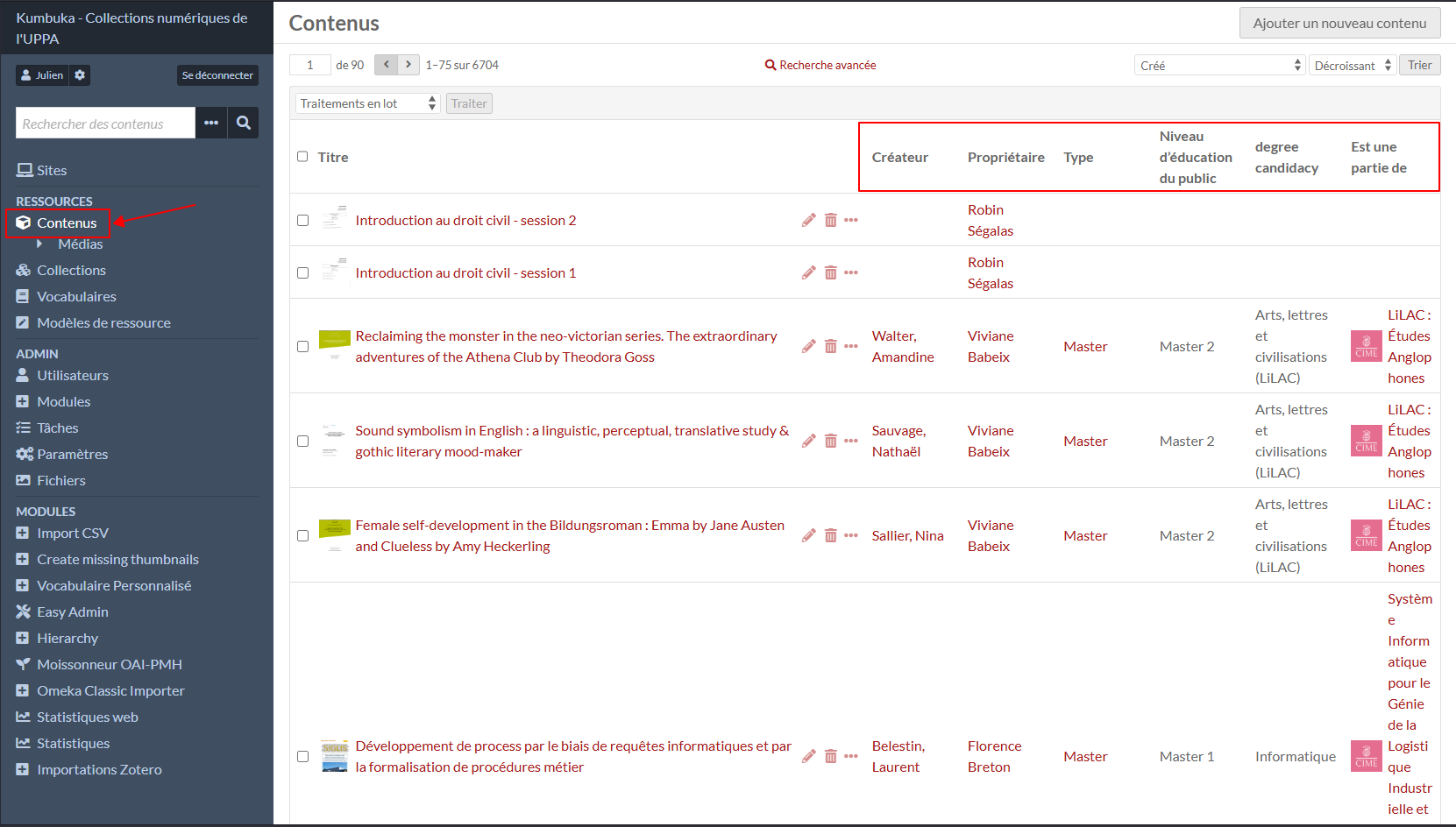The image size is (1456, 827).
Task: Click the 'Recherche avancée' link
Action: (x=820, y=66)
